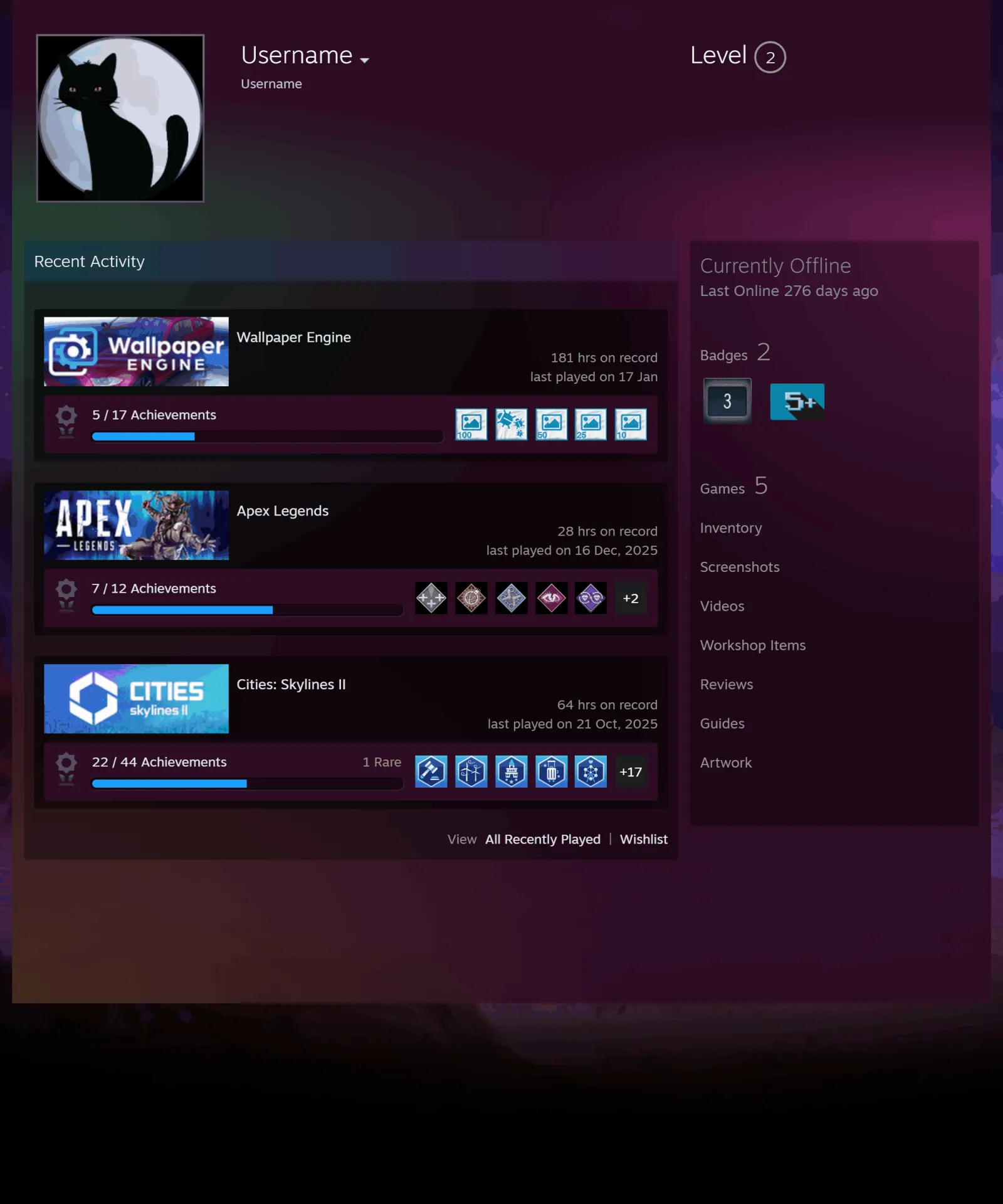Click the level 3 badge icon

click(727, 401)
